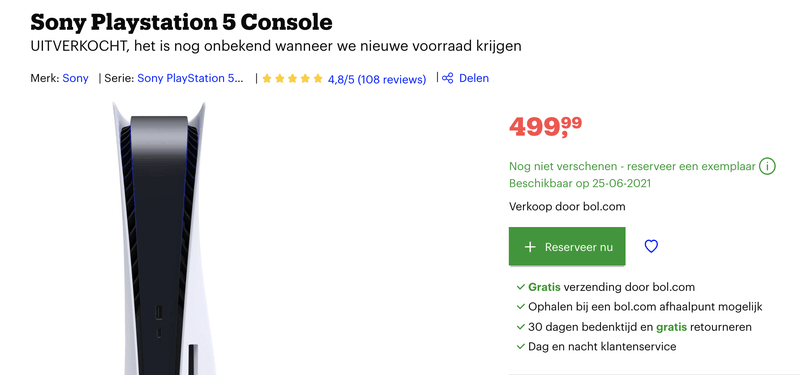The image size is (800, 375).
Task: Click the five-star rating icons
Action: click(292, 79)
